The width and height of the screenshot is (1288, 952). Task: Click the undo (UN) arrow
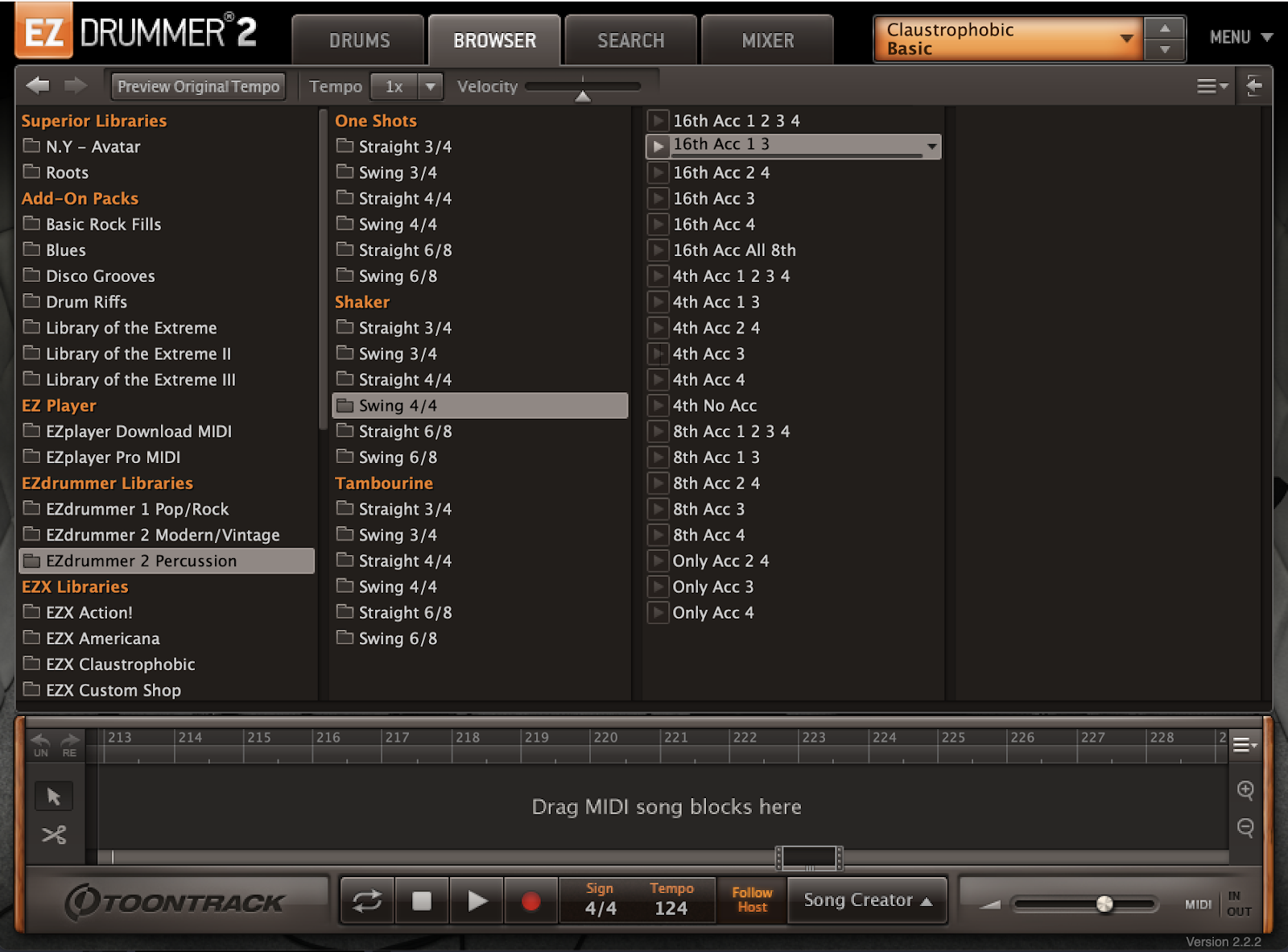(x=40, y=745)
